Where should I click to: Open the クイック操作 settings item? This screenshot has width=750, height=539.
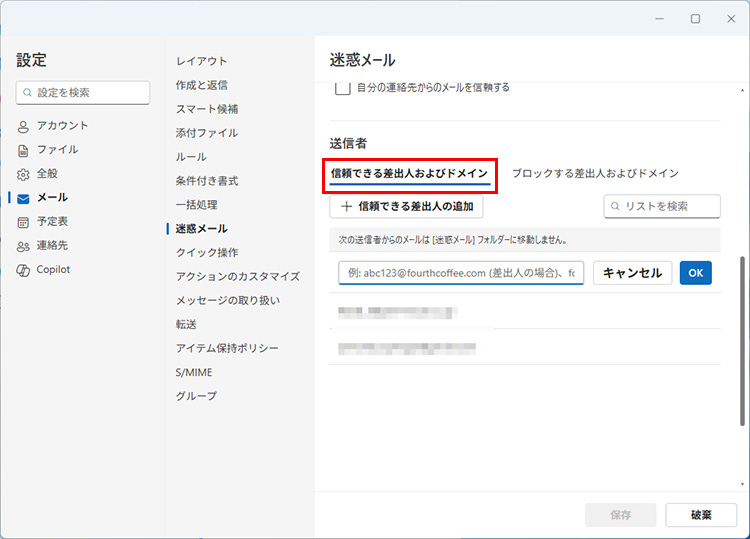tap(207, 253)
